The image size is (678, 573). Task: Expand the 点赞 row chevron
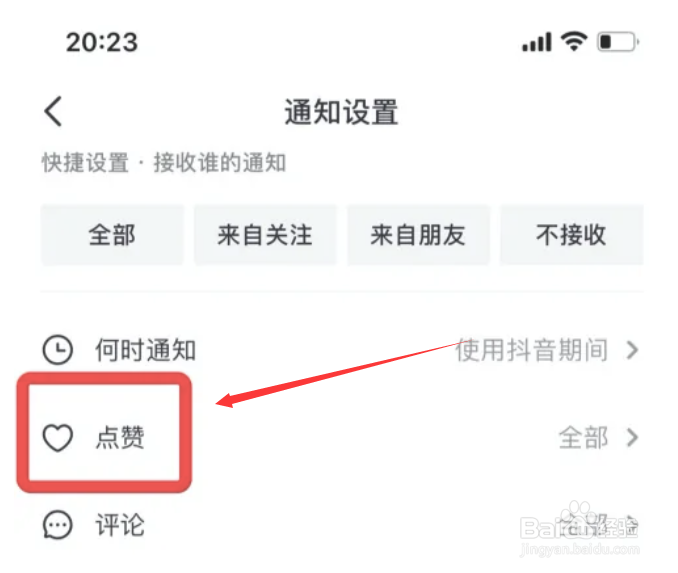[x=632, y=438]
